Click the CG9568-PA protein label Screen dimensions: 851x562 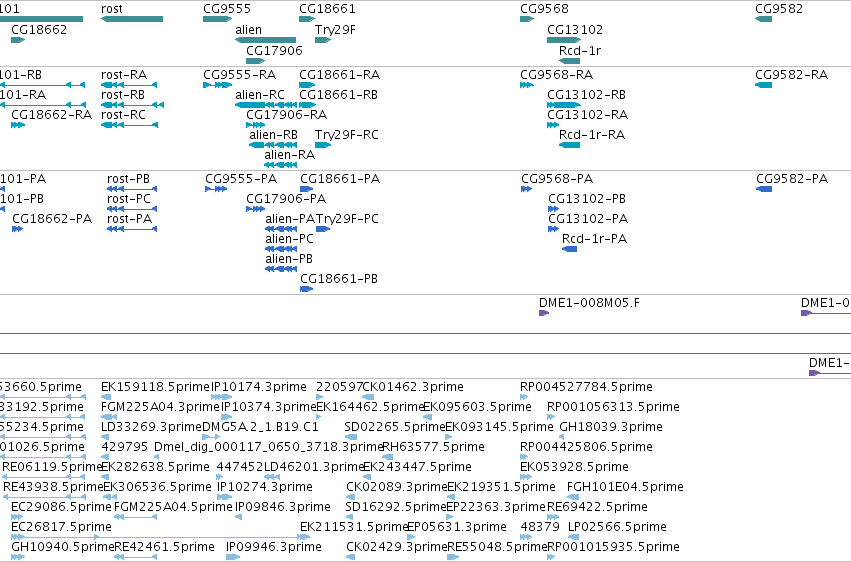click(x=557, y=178)
